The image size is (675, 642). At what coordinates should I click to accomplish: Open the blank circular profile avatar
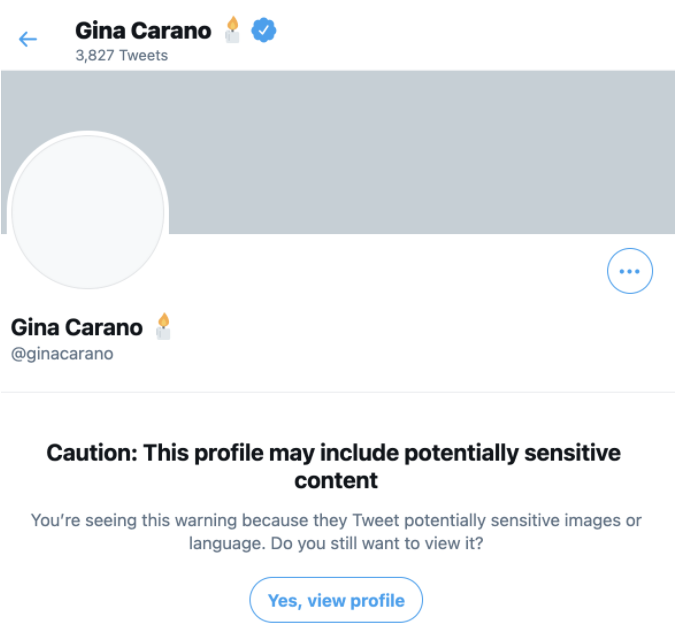[x=88, y=212]
